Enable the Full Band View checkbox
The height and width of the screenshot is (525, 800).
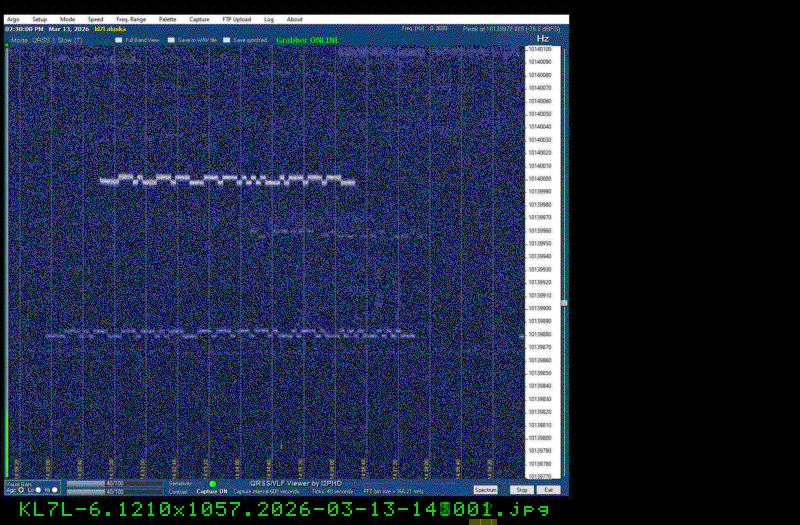coord(118,40)
